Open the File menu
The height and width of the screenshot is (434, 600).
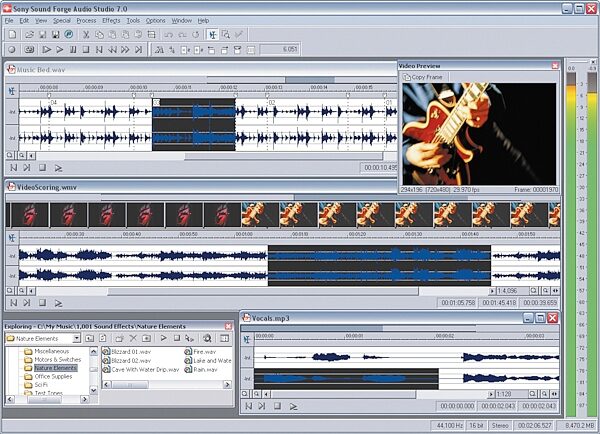pos(9,21)
